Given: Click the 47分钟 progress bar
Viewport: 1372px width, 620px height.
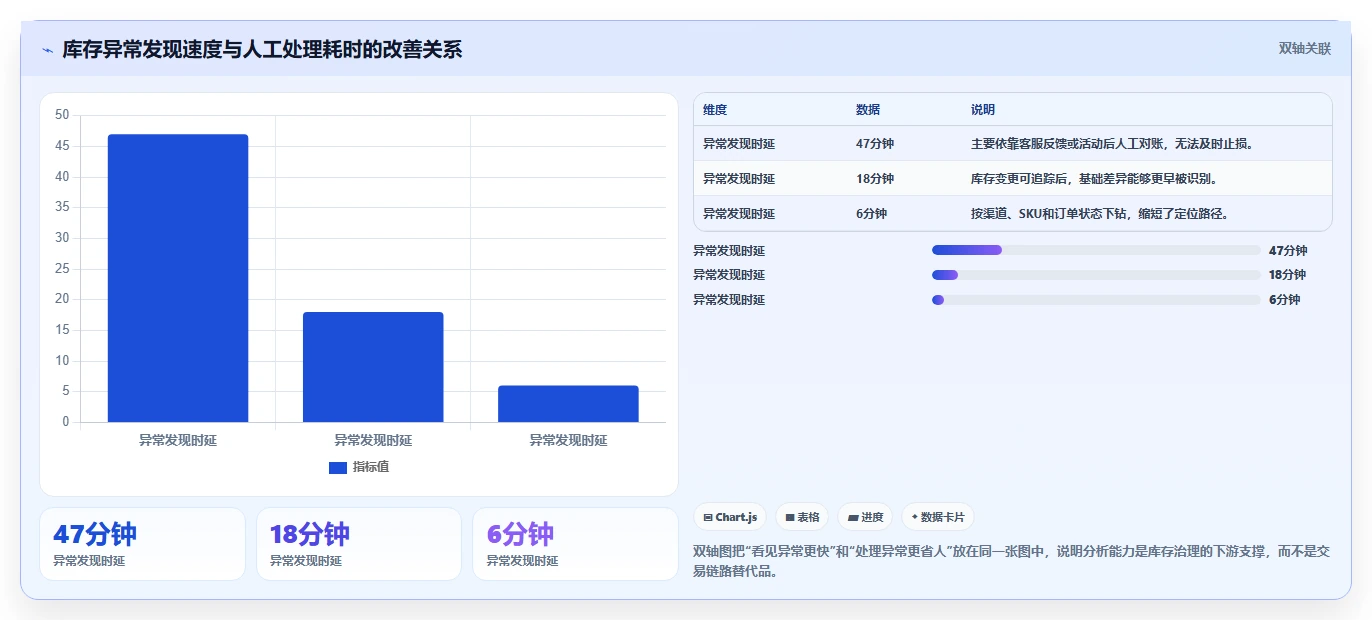Looking at the screenshot, I should [x=1096, y=250].
